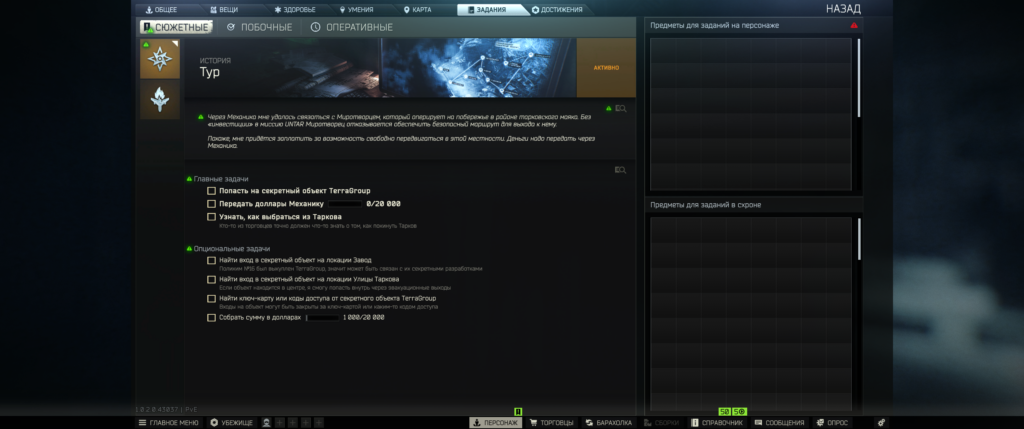Click the Тур quest banner image
1024x429 pixels.
point(478,68)
